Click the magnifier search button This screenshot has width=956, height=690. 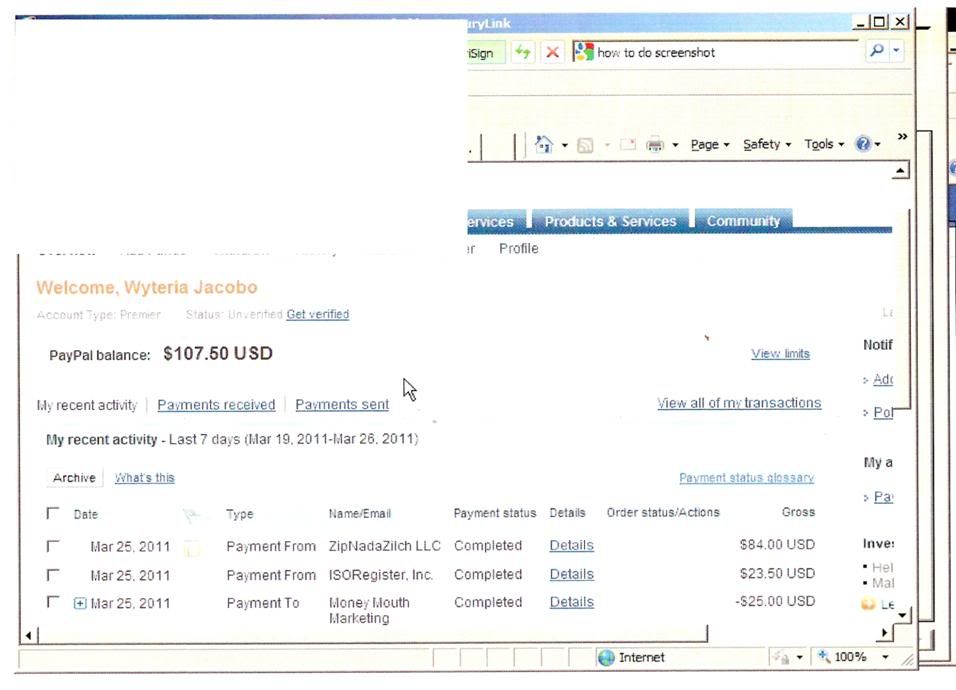tap(877, 51)
